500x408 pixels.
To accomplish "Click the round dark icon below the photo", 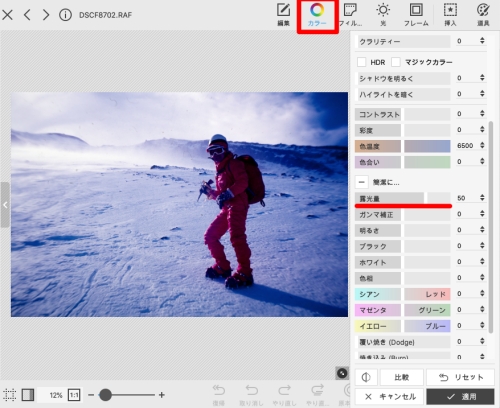I will click(342, 373).
